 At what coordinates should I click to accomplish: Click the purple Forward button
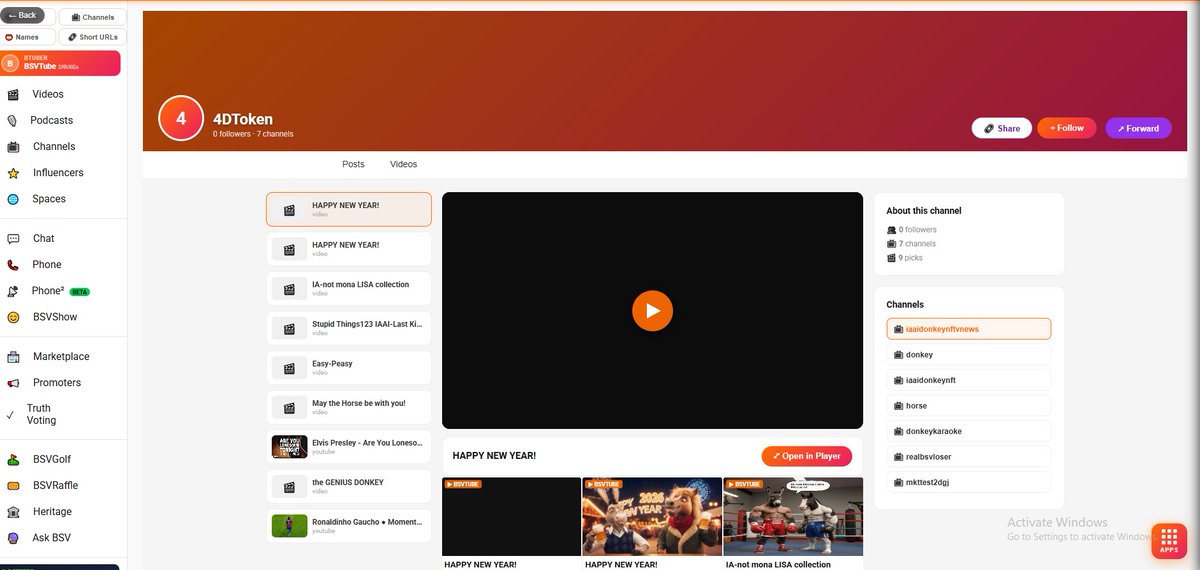1138,128
